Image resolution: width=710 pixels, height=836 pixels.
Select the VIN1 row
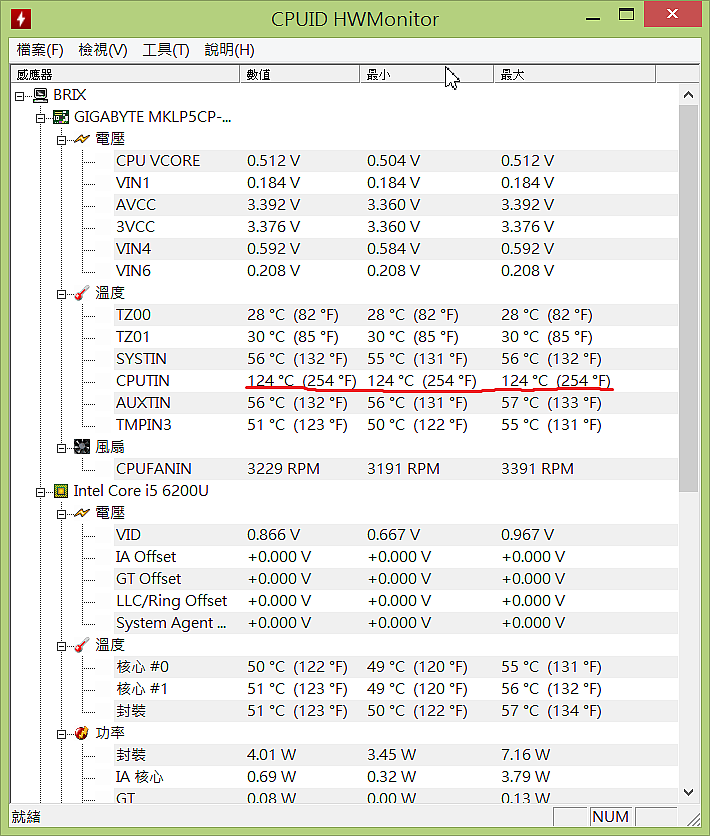(x=396, y=183)
